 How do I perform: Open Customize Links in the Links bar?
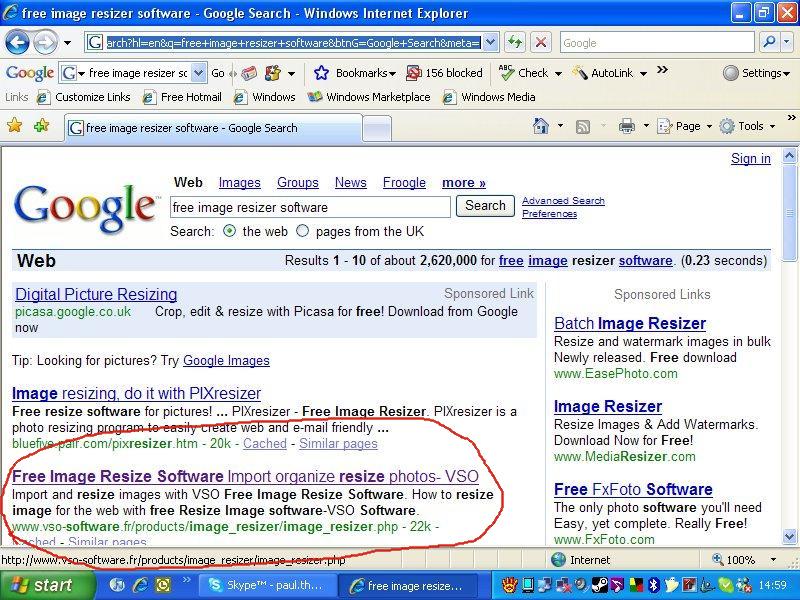tap(84, 97)
